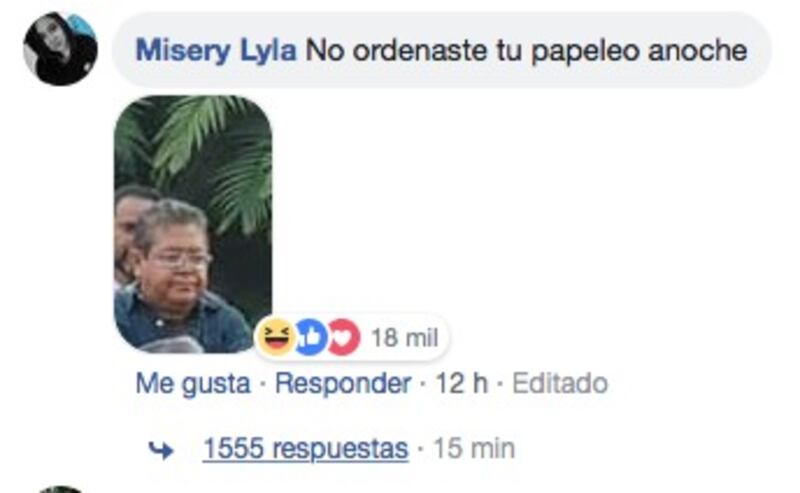View edit history via "Editado"
Image resolution: width=800 pixels, height=493 pixels.
click(x=560, y=383)
